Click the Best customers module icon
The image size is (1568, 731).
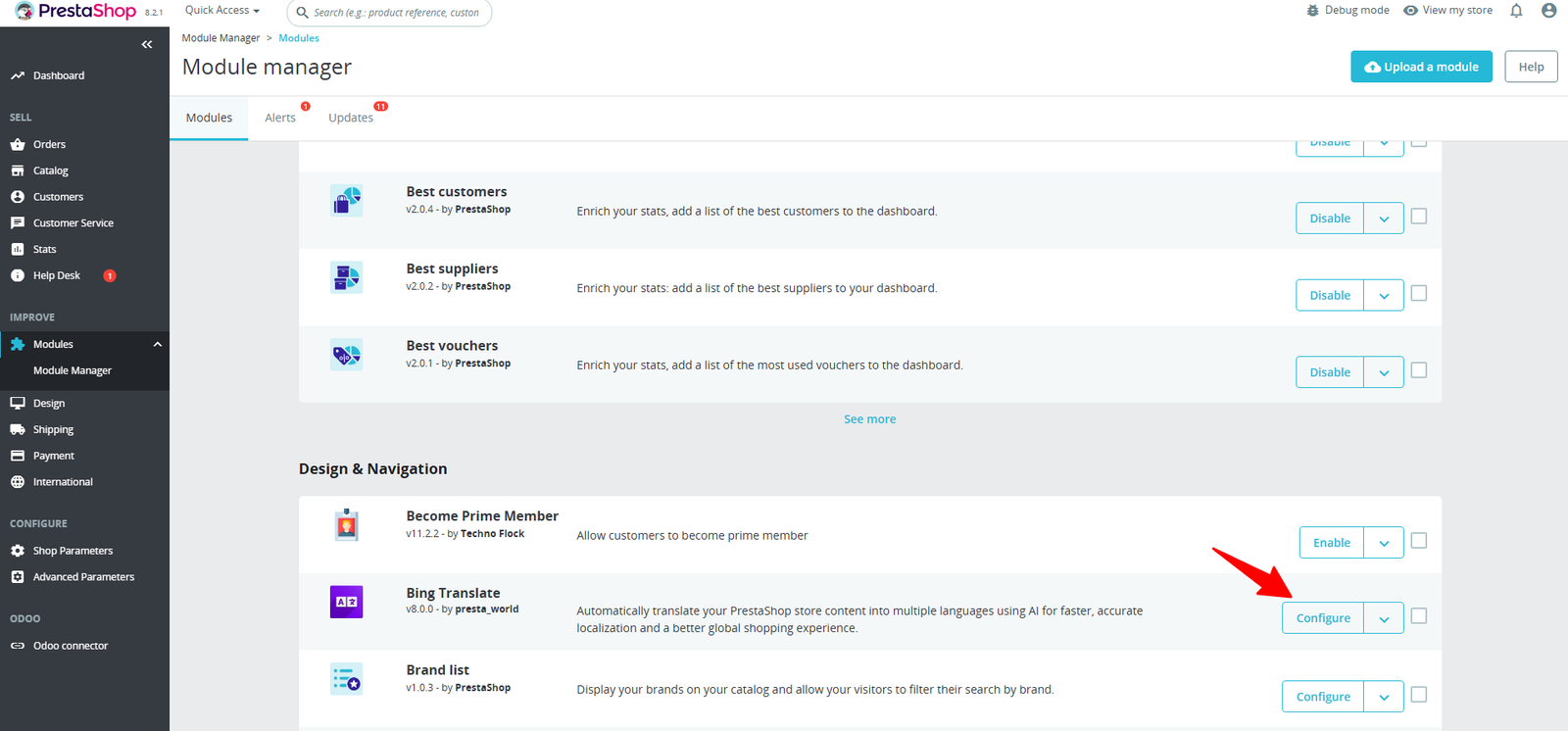[x=346, y=201]
